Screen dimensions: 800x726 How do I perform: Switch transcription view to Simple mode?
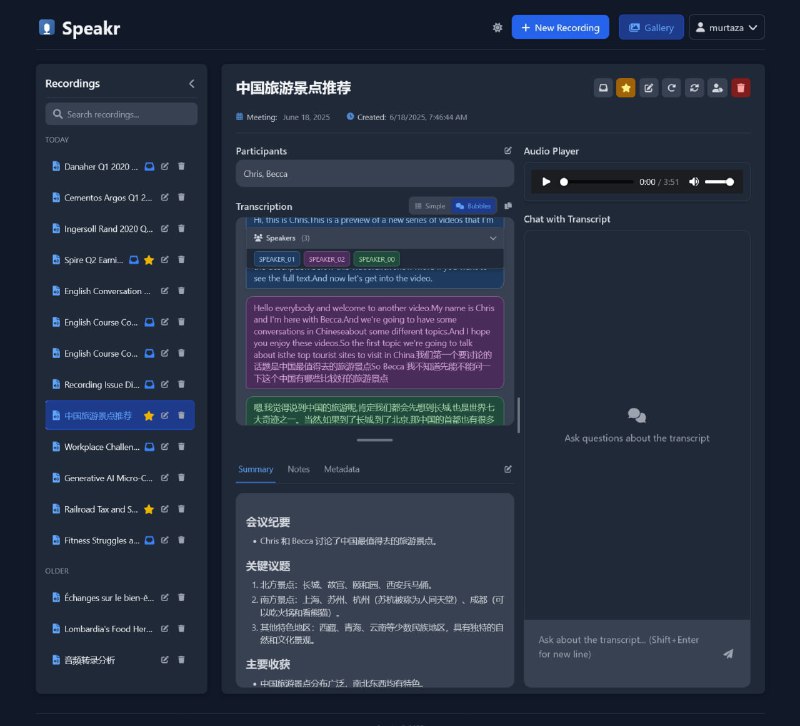coord(430,205)
